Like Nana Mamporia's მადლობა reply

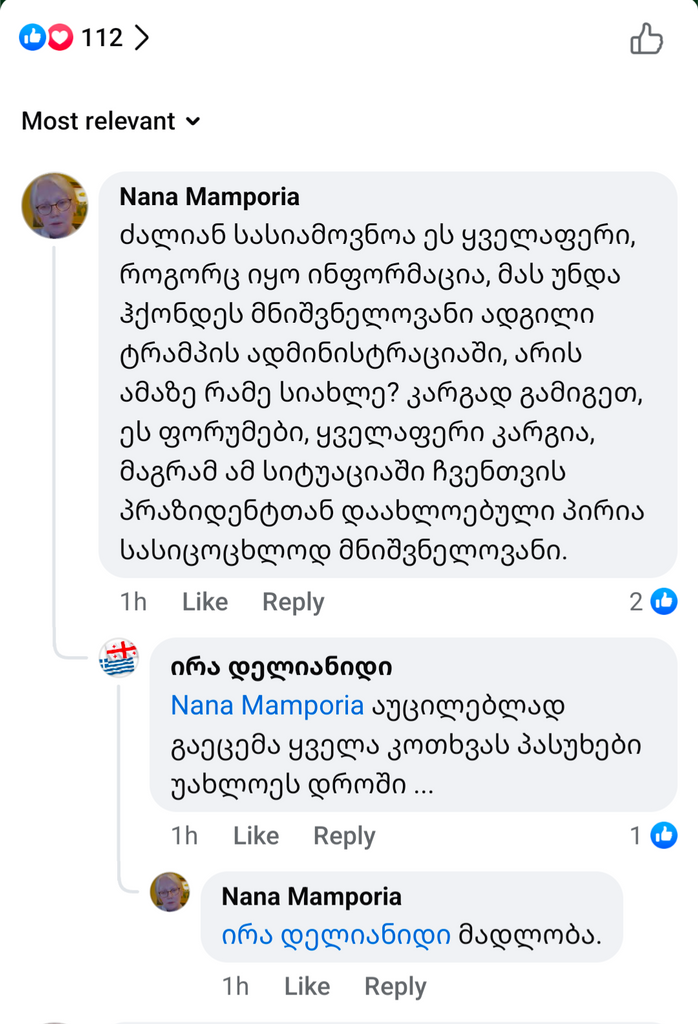[307, 987]
